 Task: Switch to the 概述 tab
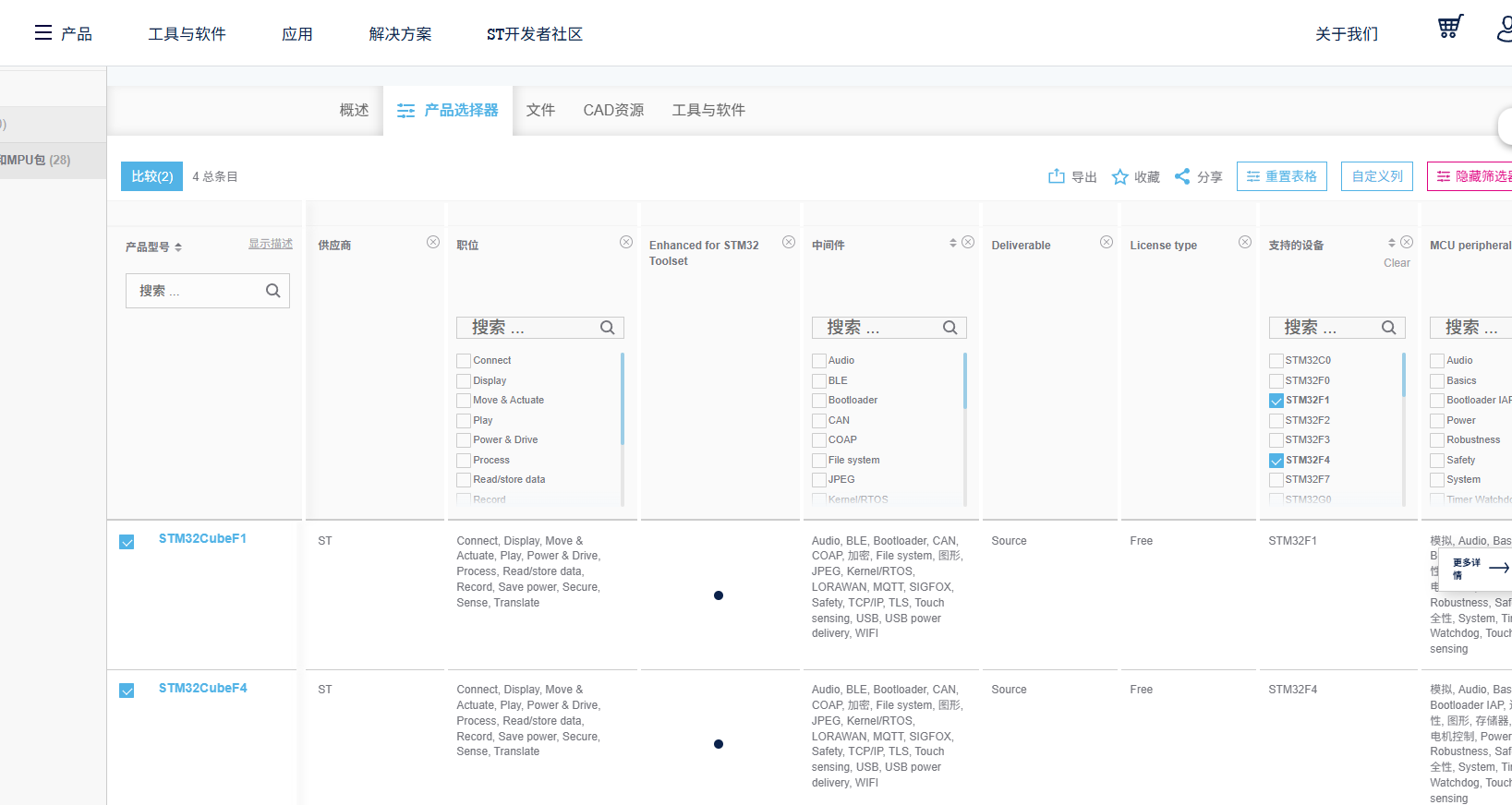354,110
